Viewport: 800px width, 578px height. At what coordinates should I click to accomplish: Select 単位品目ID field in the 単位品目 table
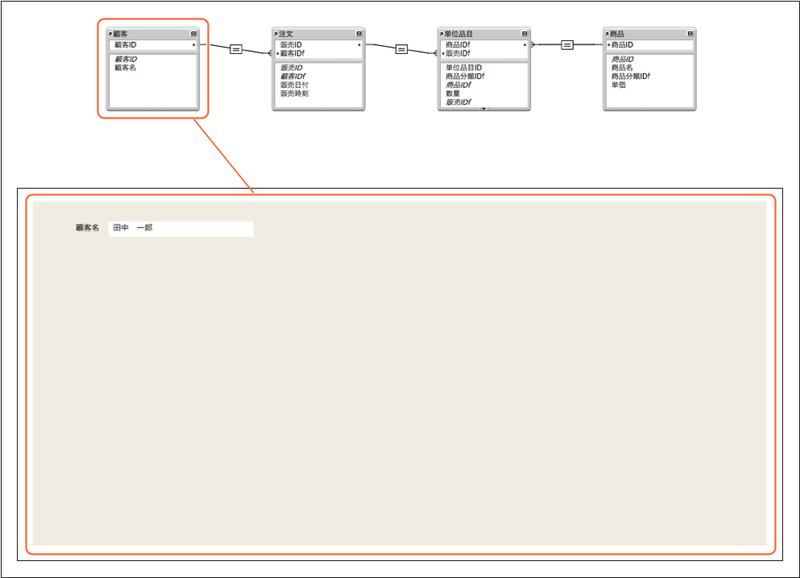pyautogui.click(x=464, y=67)
